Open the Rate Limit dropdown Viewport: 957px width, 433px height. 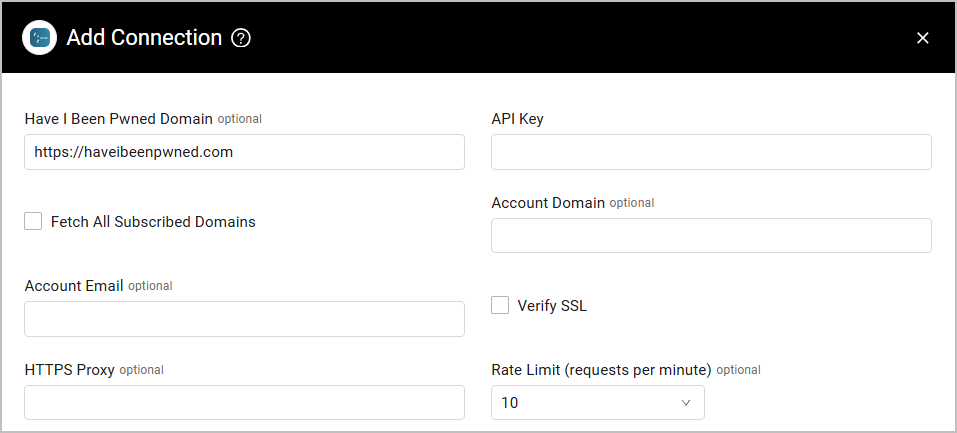coord(598,402)
